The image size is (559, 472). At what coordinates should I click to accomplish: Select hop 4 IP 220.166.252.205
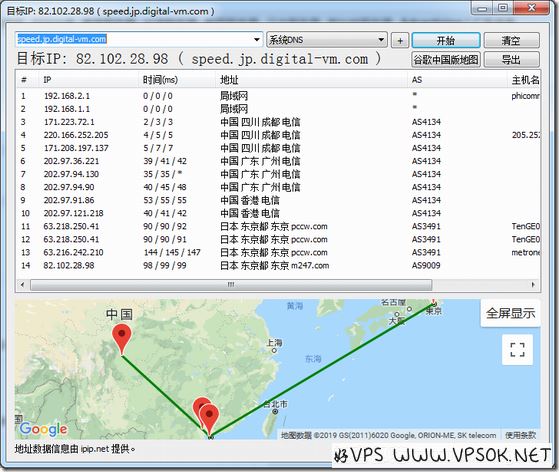point(76,135)
